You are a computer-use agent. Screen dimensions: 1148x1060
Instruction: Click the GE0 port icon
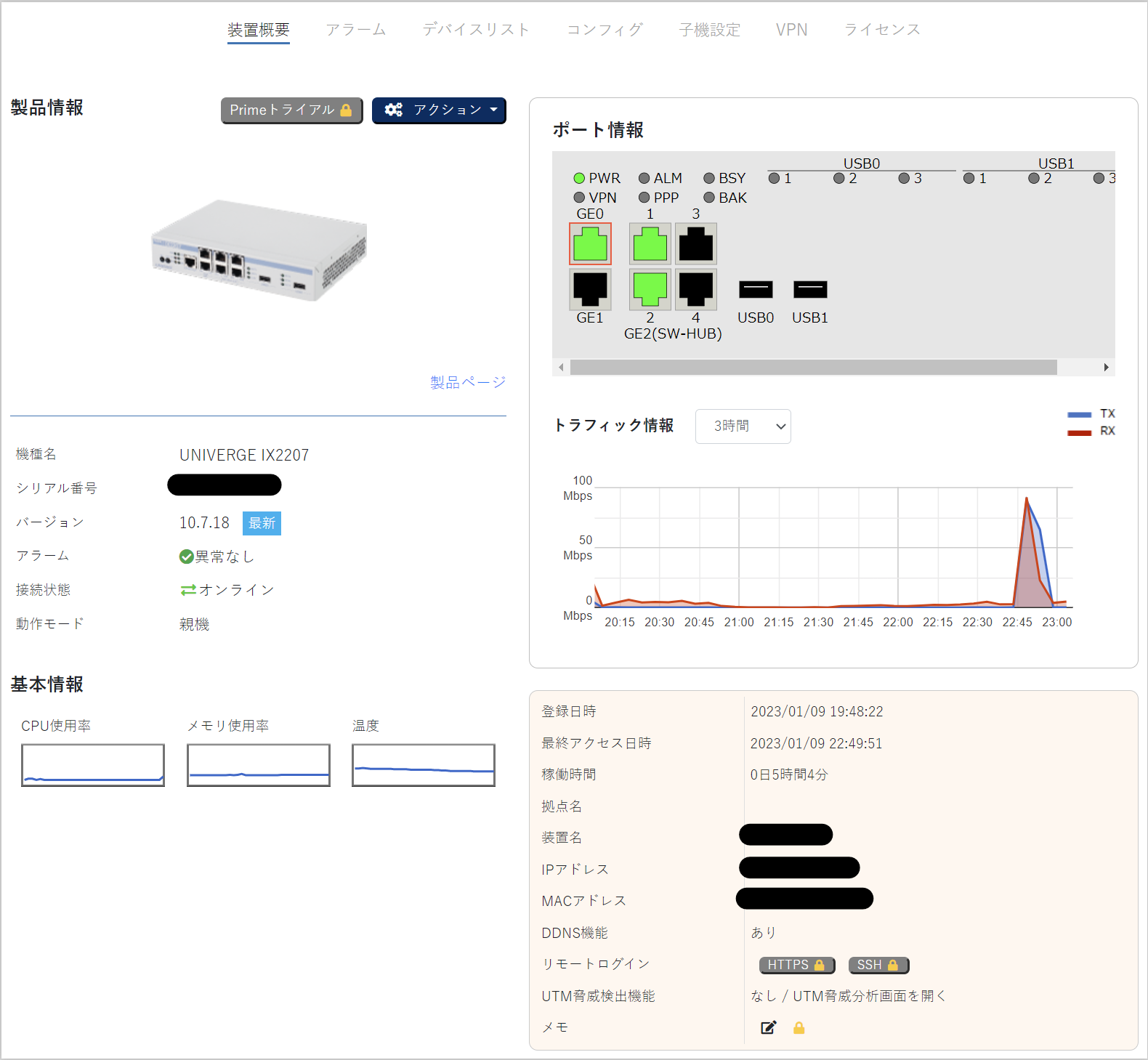[590, 244]
